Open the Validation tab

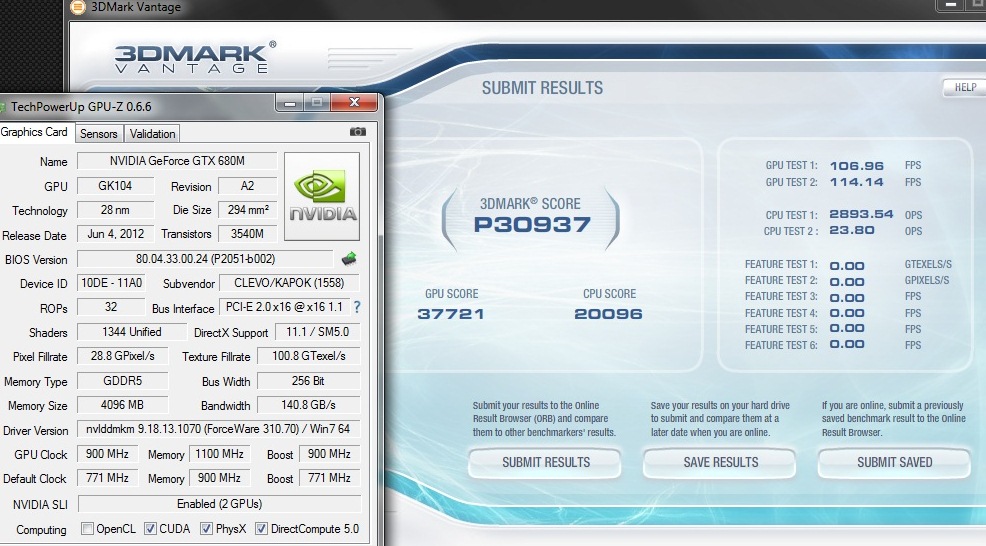(152, 133)
